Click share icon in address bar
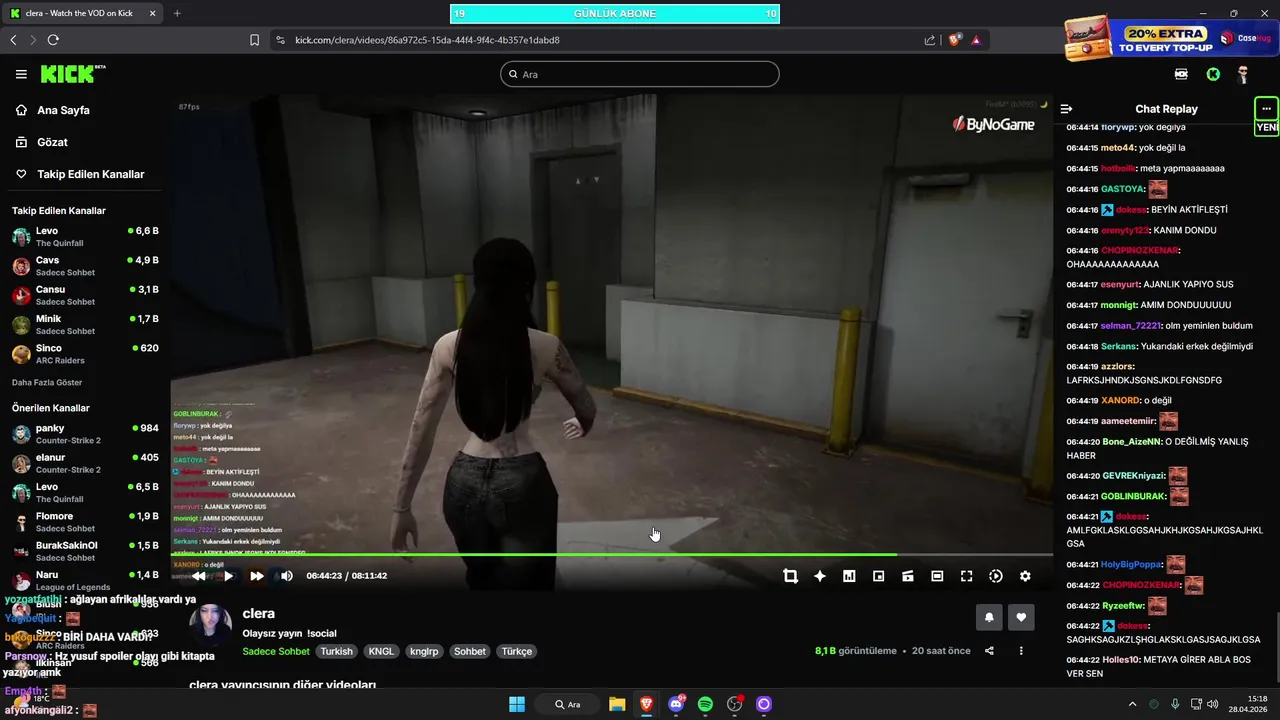 pyautogui.click(x=930, y=40)
